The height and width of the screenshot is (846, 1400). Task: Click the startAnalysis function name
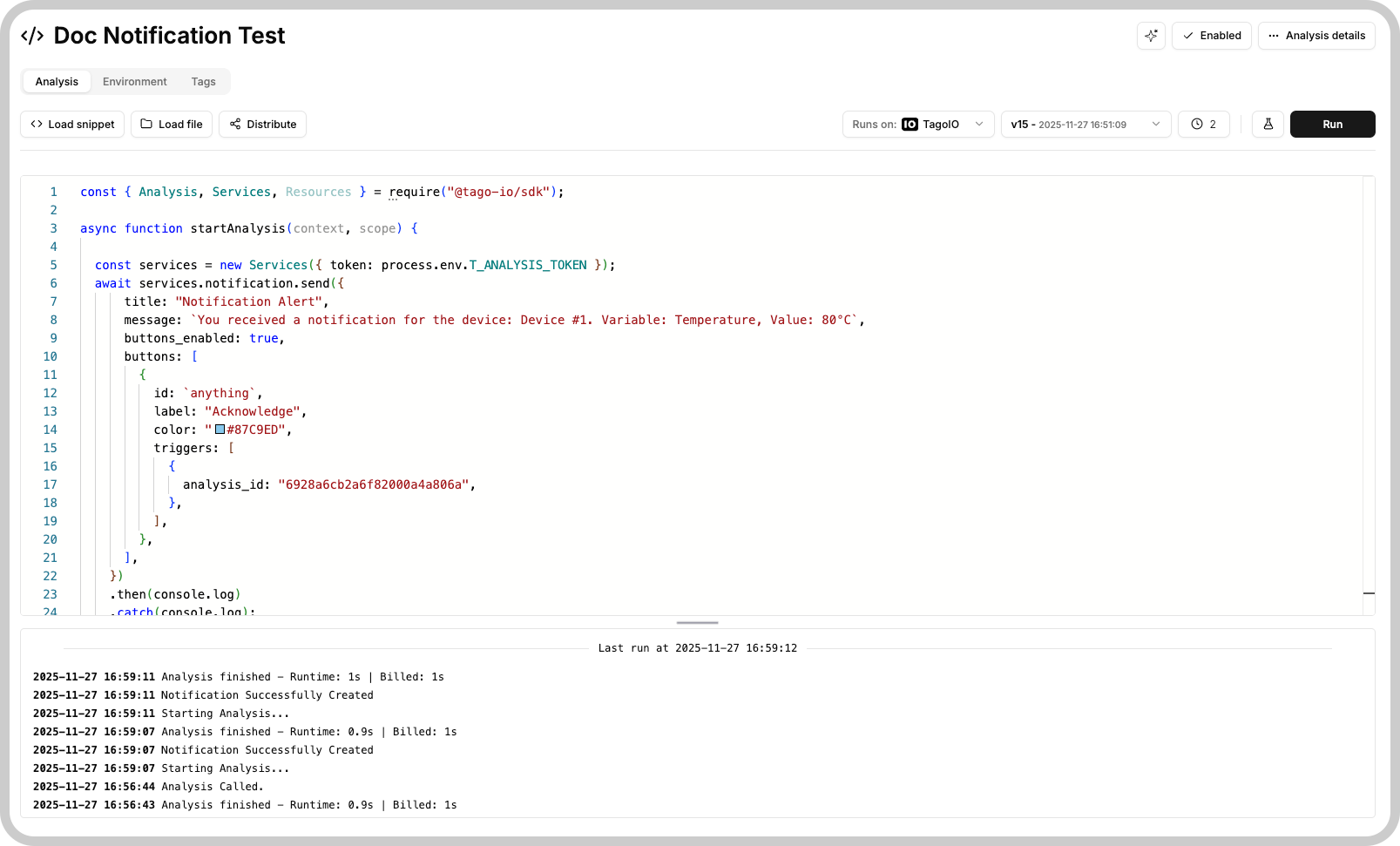pyautogui.click(x=238, y=228)
